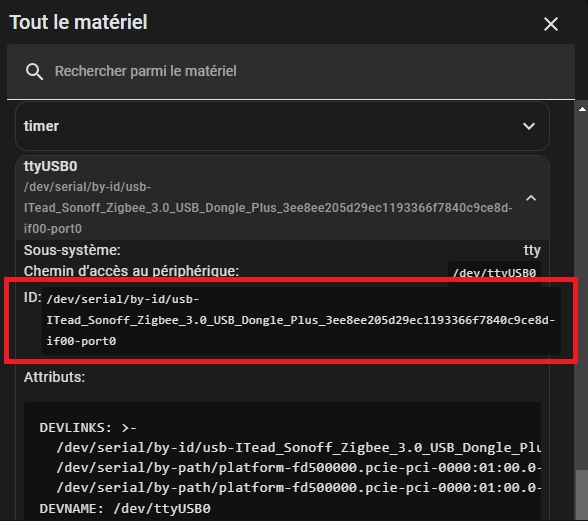The height and width of the screenshot is (521, 588).
Task: Select the DEVNAME /dev/ttyUSB0 attribute line
Action: point(125,509)
